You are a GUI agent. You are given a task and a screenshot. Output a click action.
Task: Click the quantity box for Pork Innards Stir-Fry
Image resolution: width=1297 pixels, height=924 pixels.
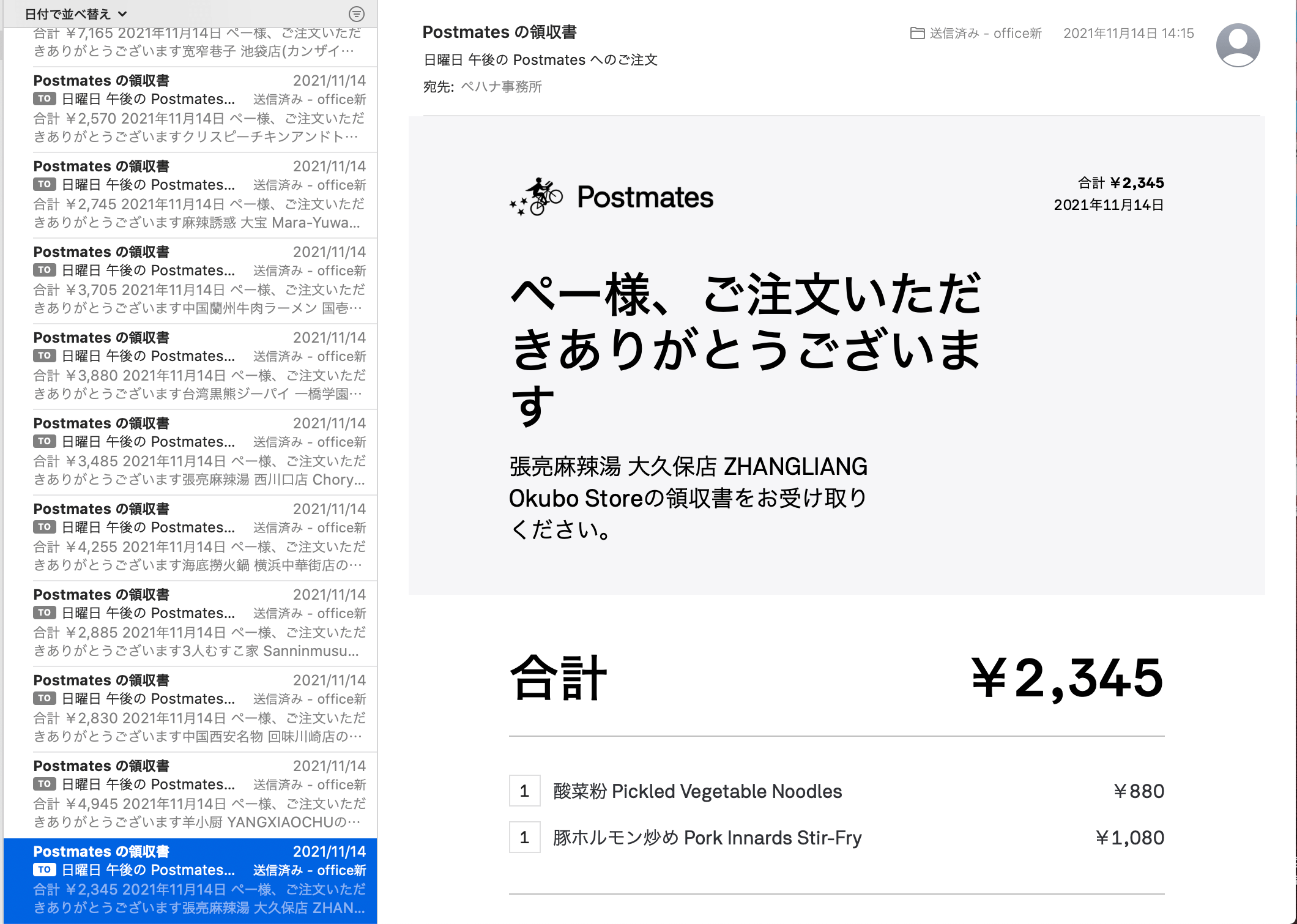[x=524, y=838]
